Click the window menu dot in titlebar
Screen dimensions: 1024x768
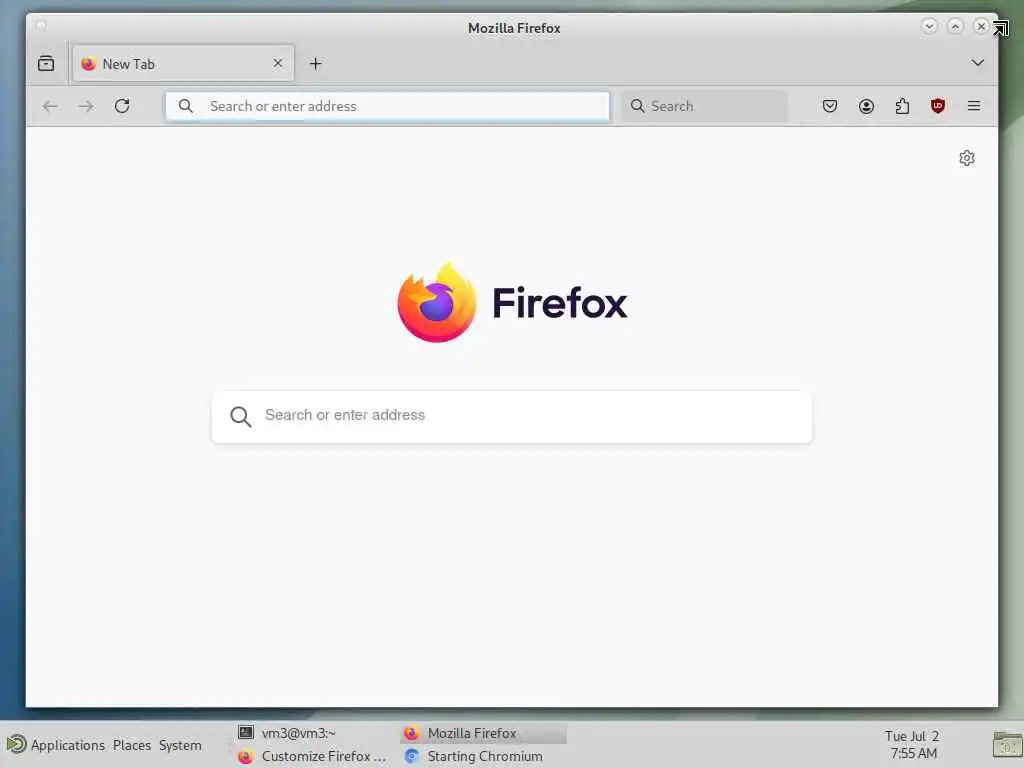(x=40, y=26)
